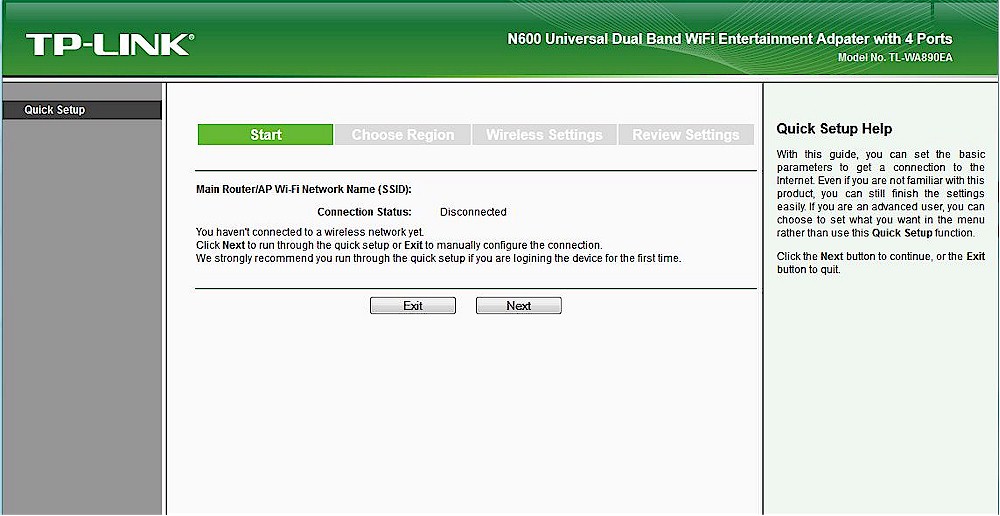This screenshot has height=516, width=1000.
Task: Click the Connection Status label
Action: (364, 212)
